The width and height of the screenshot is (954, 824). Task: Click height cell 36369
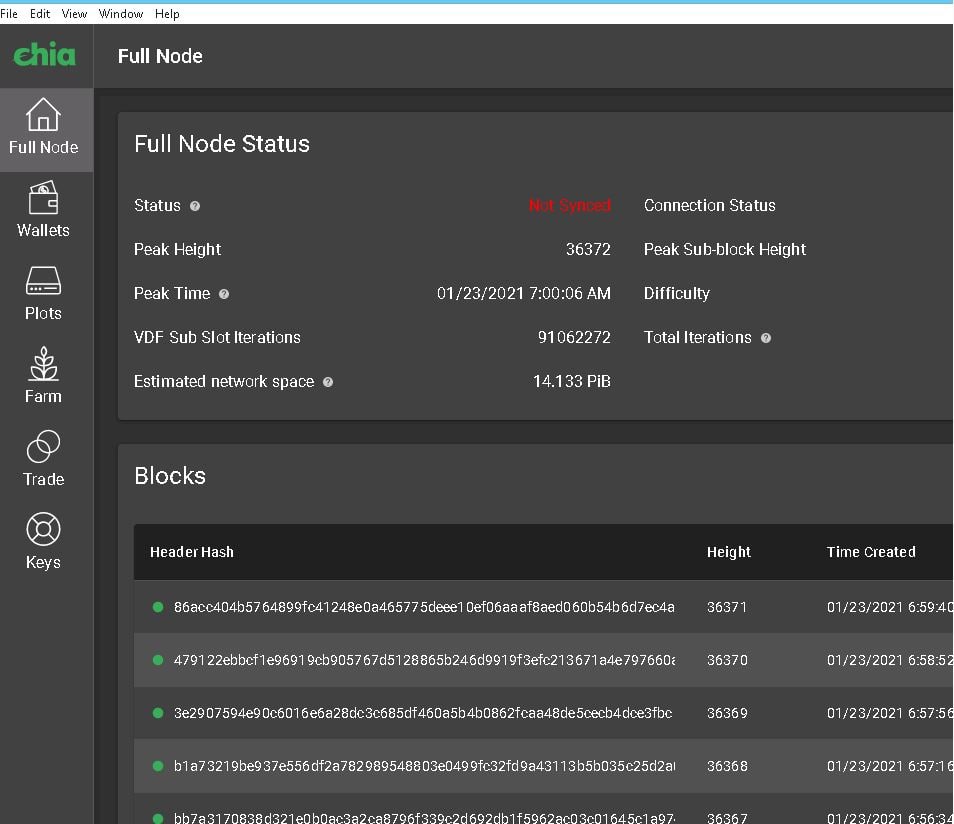[x=727, y=713]
